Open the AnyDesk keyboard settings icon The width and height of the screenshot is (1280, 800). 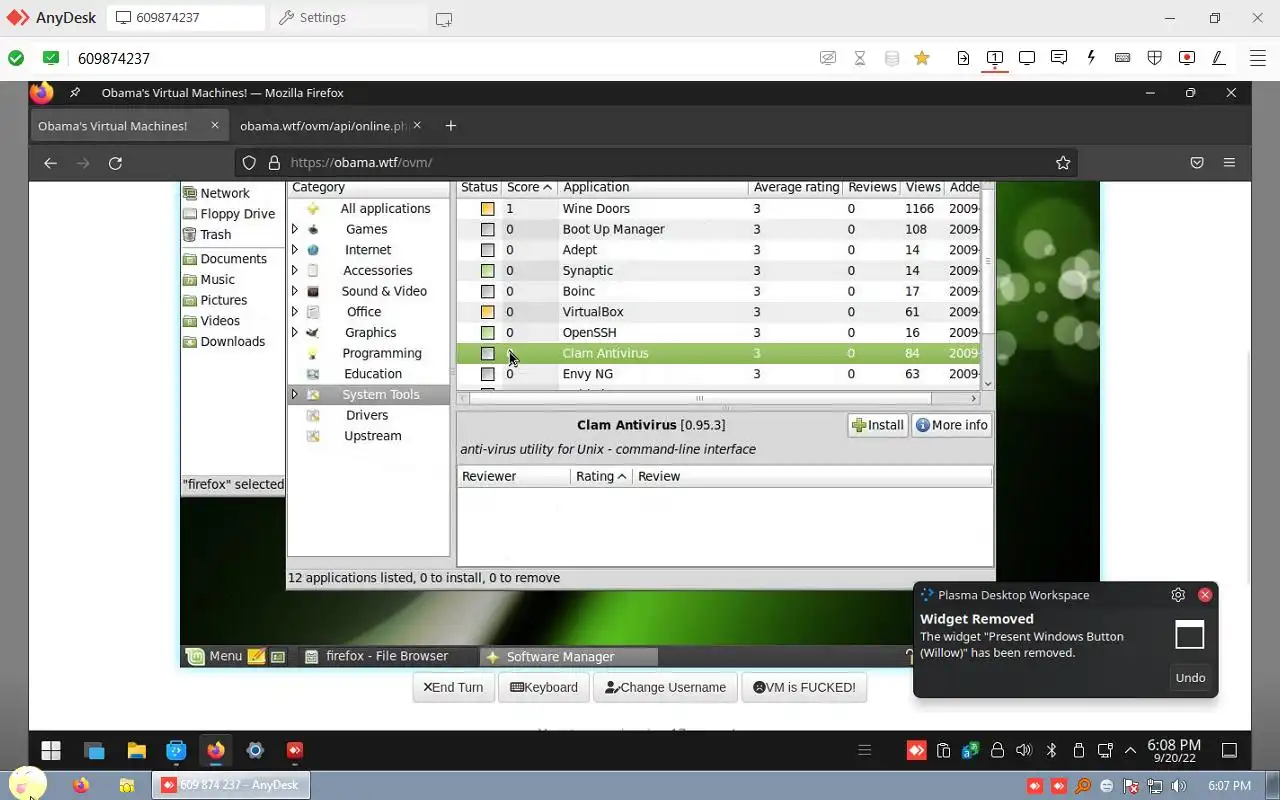coord(1123,58)
